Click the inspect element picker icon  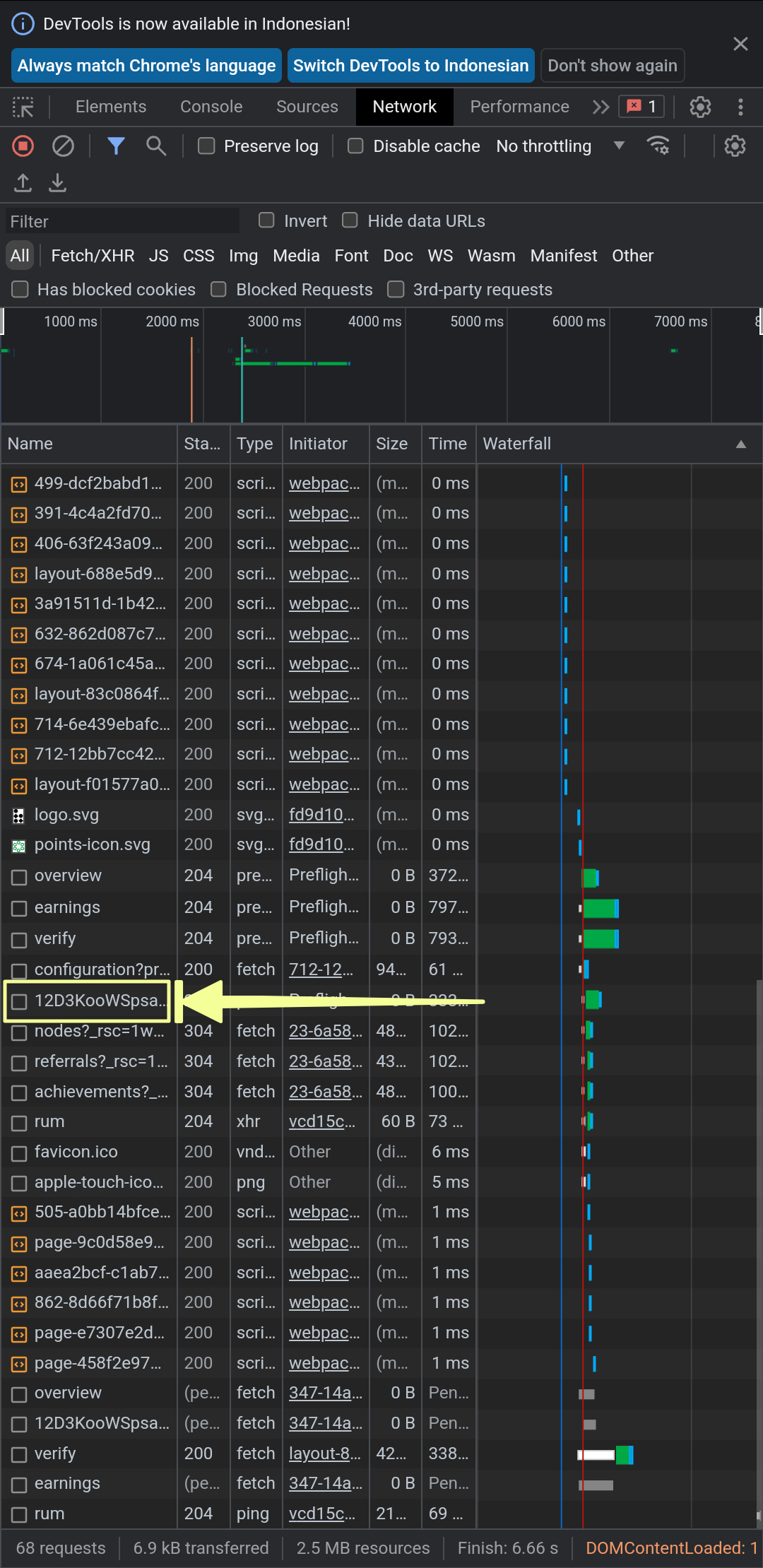click(x=23, y=107)
